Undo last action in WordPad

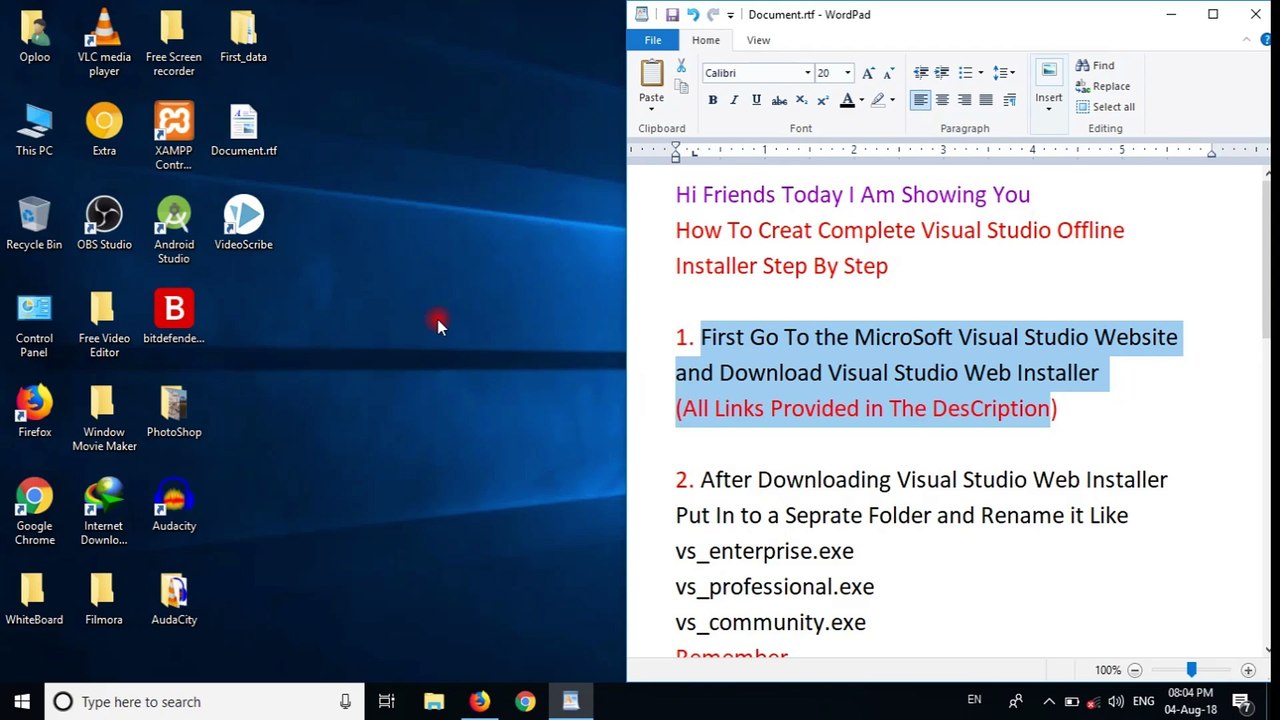tap(692, 15)
